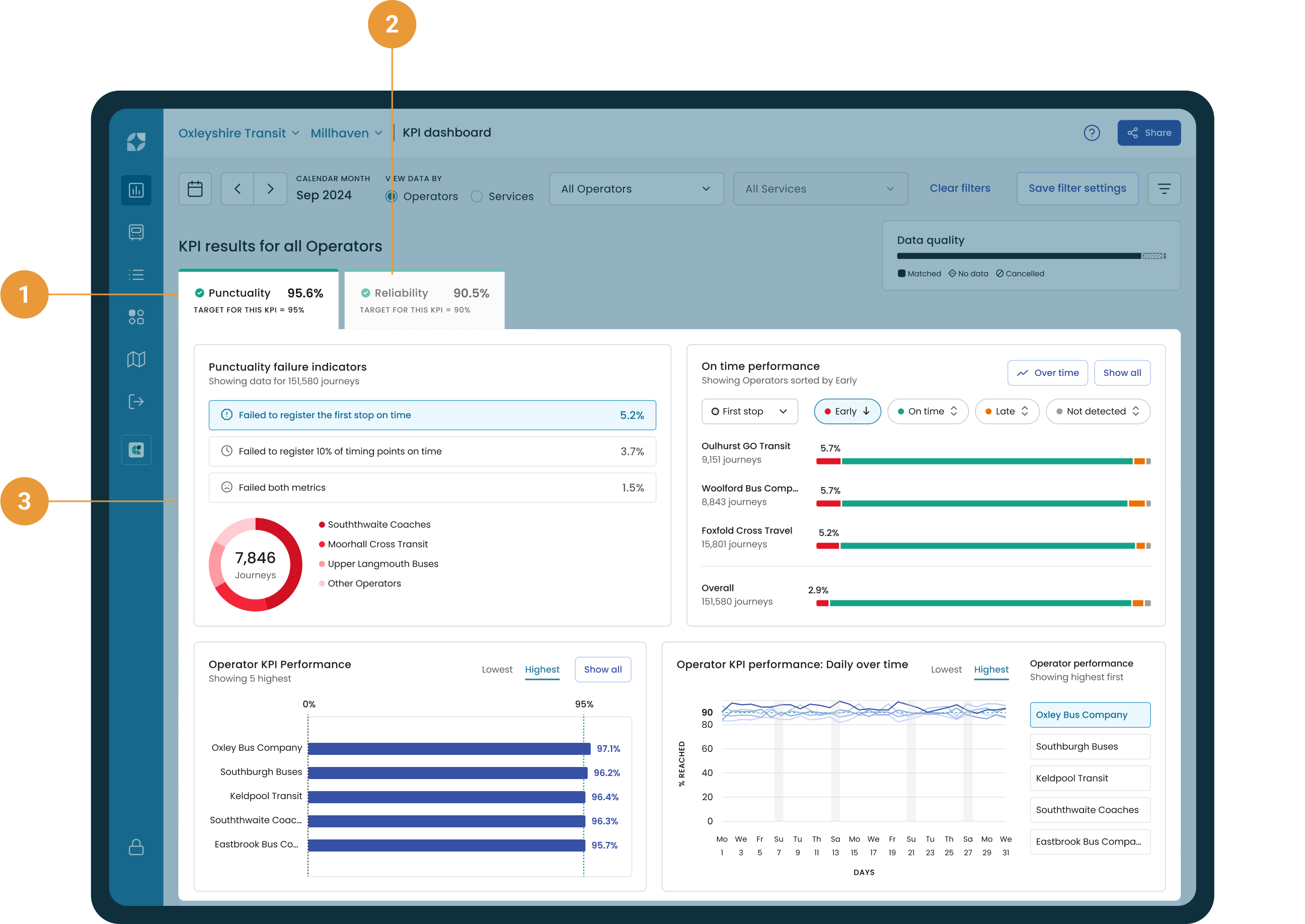Select the Services radio button
1305x924 pixels.
(477, 196)
